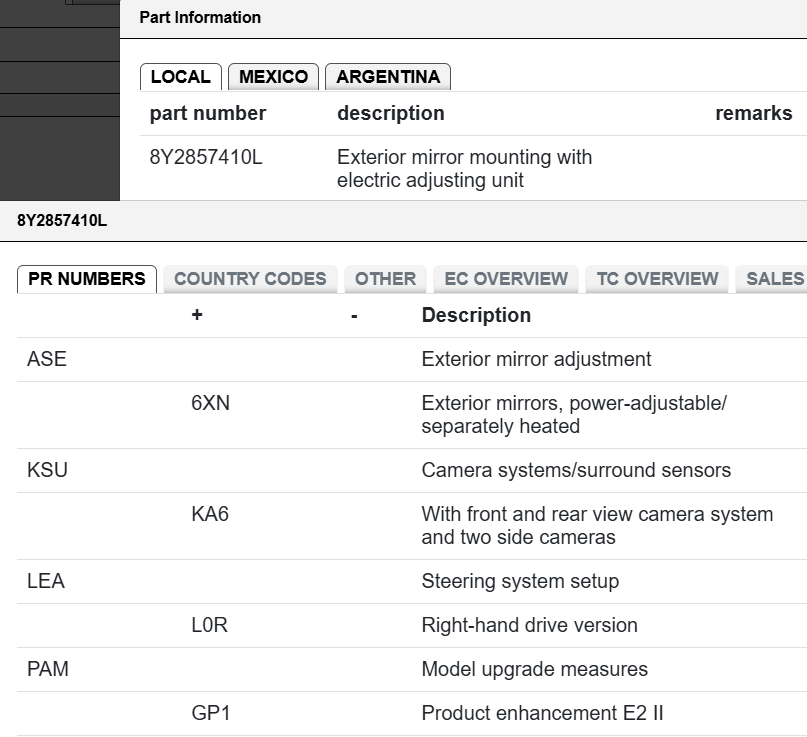Select the KA6 PR code

210,514
